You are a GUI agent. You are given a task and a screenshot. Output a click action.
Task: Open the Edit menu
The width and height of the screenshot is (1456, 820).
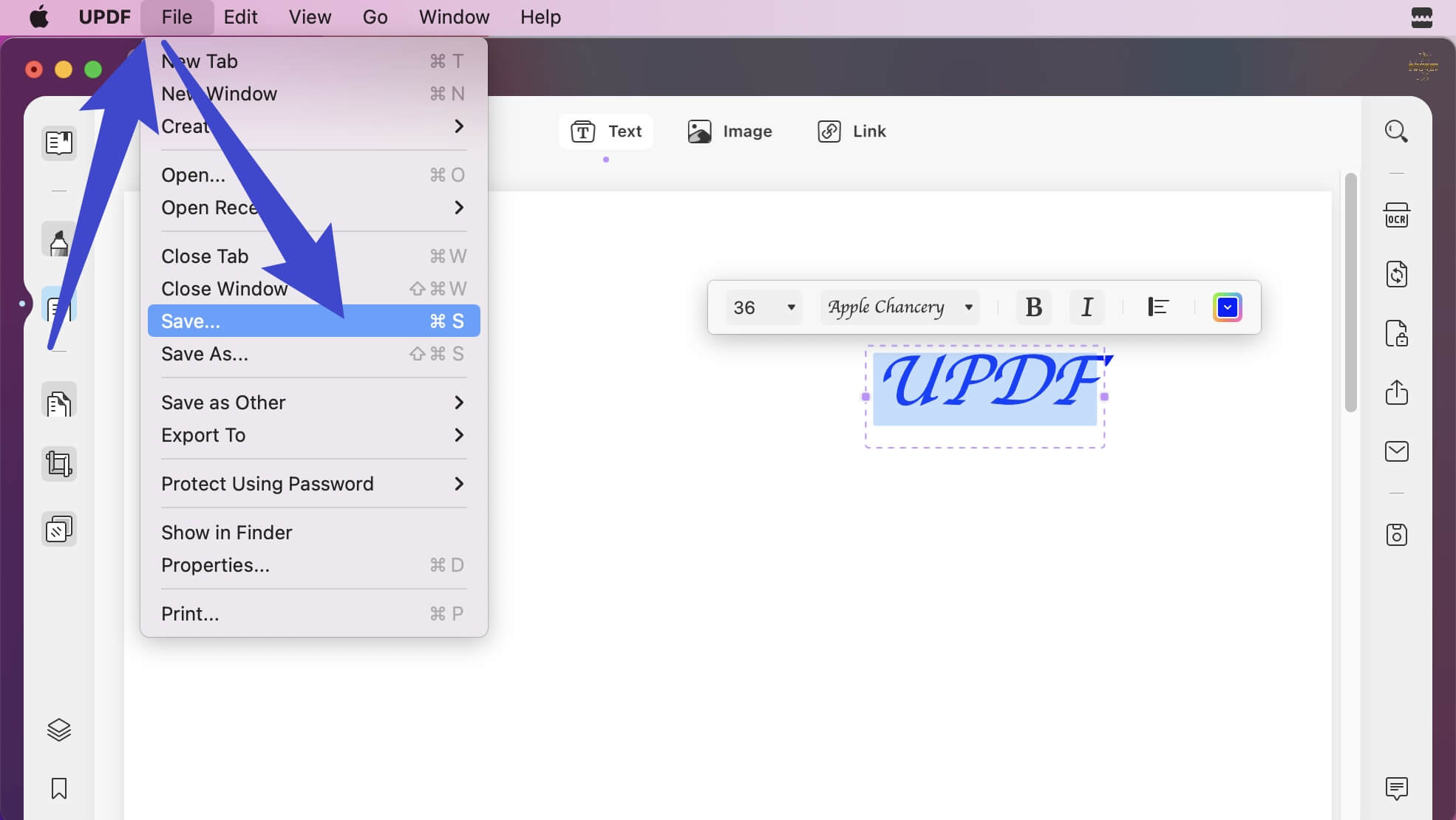[x=240, y=17]
